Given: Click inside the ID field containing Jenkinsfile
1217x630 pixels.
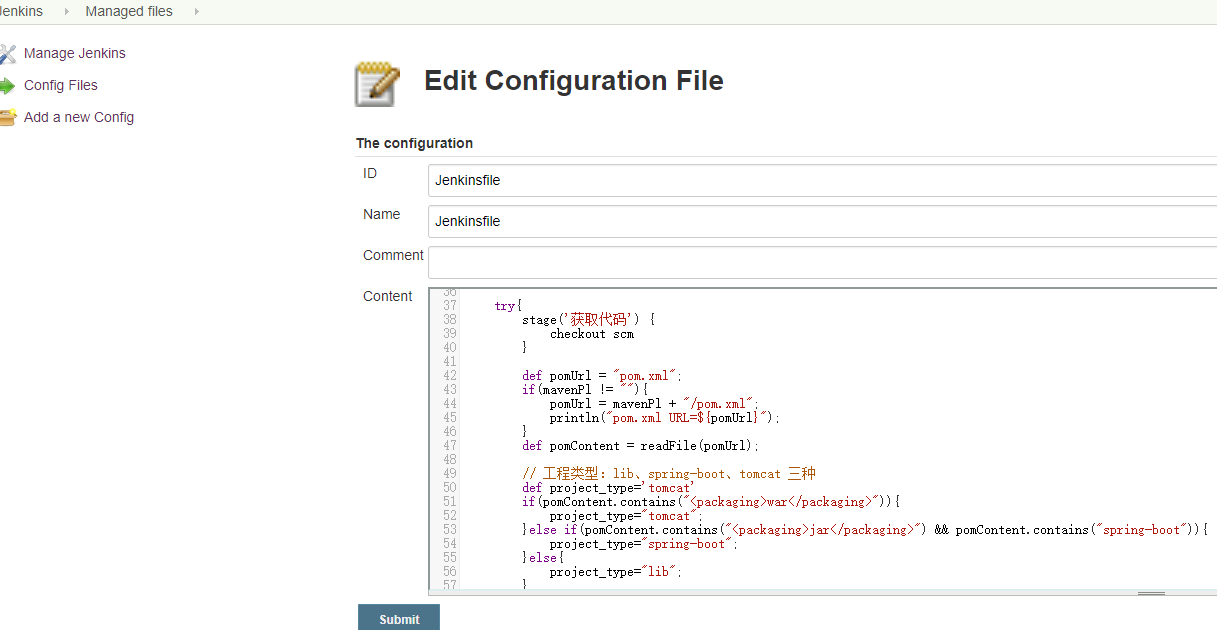Looking at the screenshot, I should click(600, 180).
